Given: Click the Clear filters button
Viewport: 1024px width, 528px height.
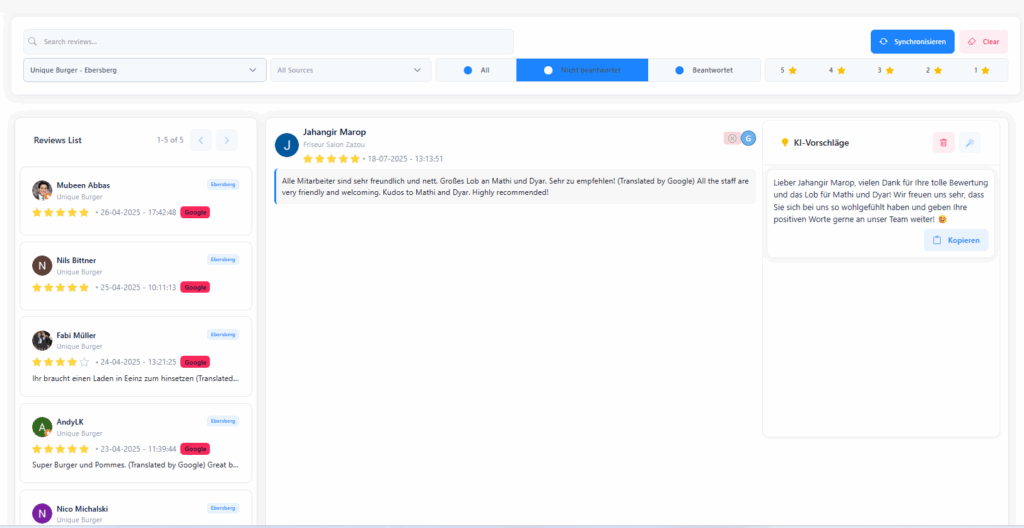Looking at the screenshot, I should [x=983, y=42].
